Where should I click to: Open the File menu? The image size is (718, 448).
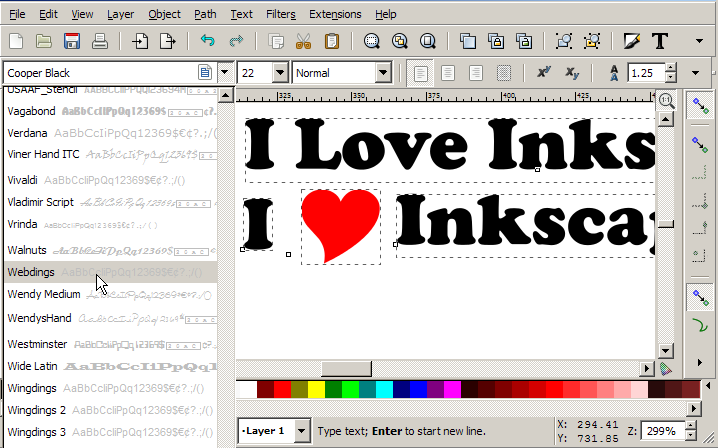click(x=17, y=14)
